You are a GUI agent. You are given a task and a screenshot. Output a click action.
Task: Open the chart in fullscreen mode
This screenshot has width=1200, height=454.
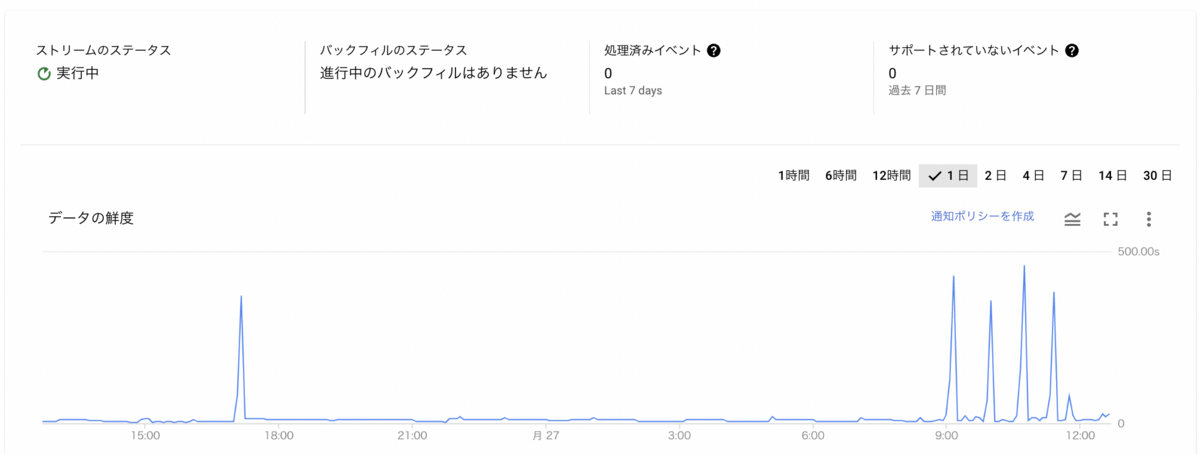[x=1110, y=218]
